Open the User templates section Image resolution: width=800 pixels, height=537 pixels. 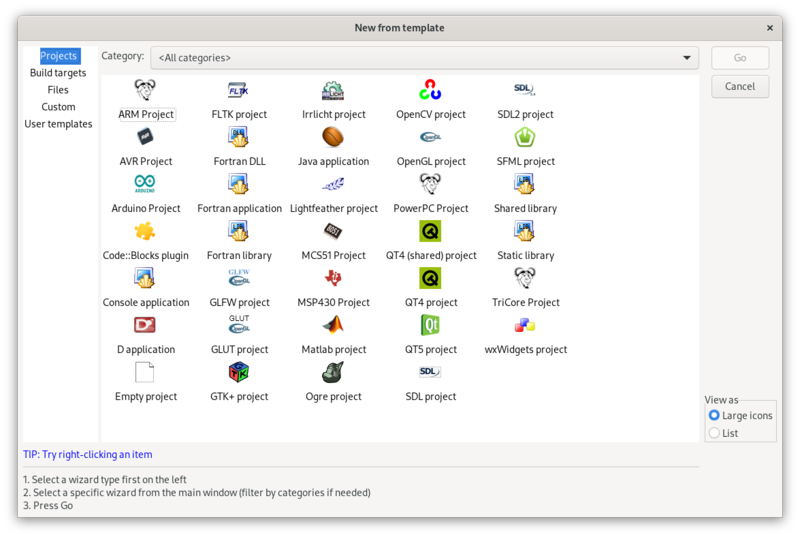click(58, 124)
